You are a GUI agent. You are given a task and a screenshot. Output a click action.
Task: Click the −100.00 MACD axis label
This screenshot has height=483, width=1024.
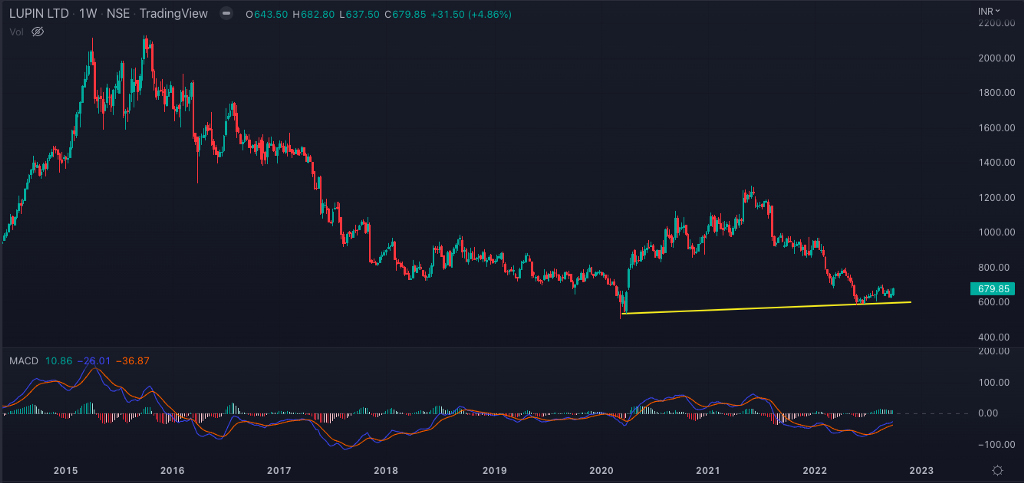tap(996, 444)
